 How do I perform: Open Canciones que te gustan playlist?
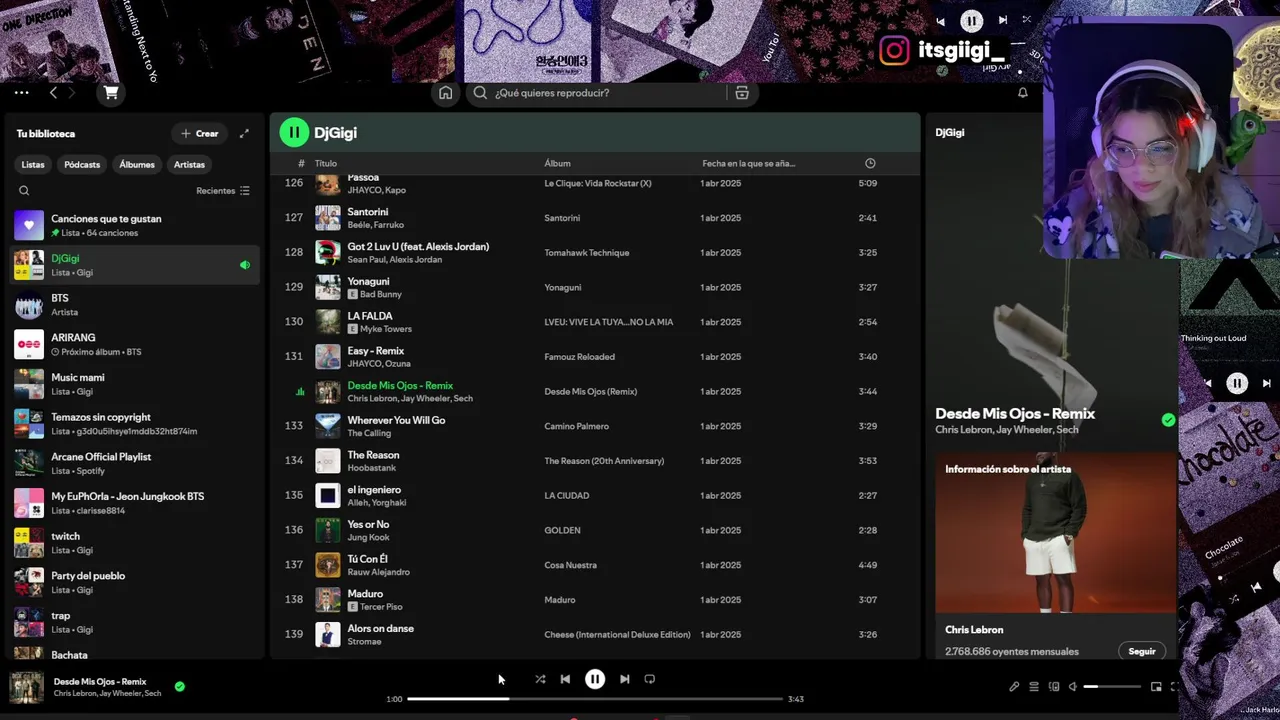[133, 225]
